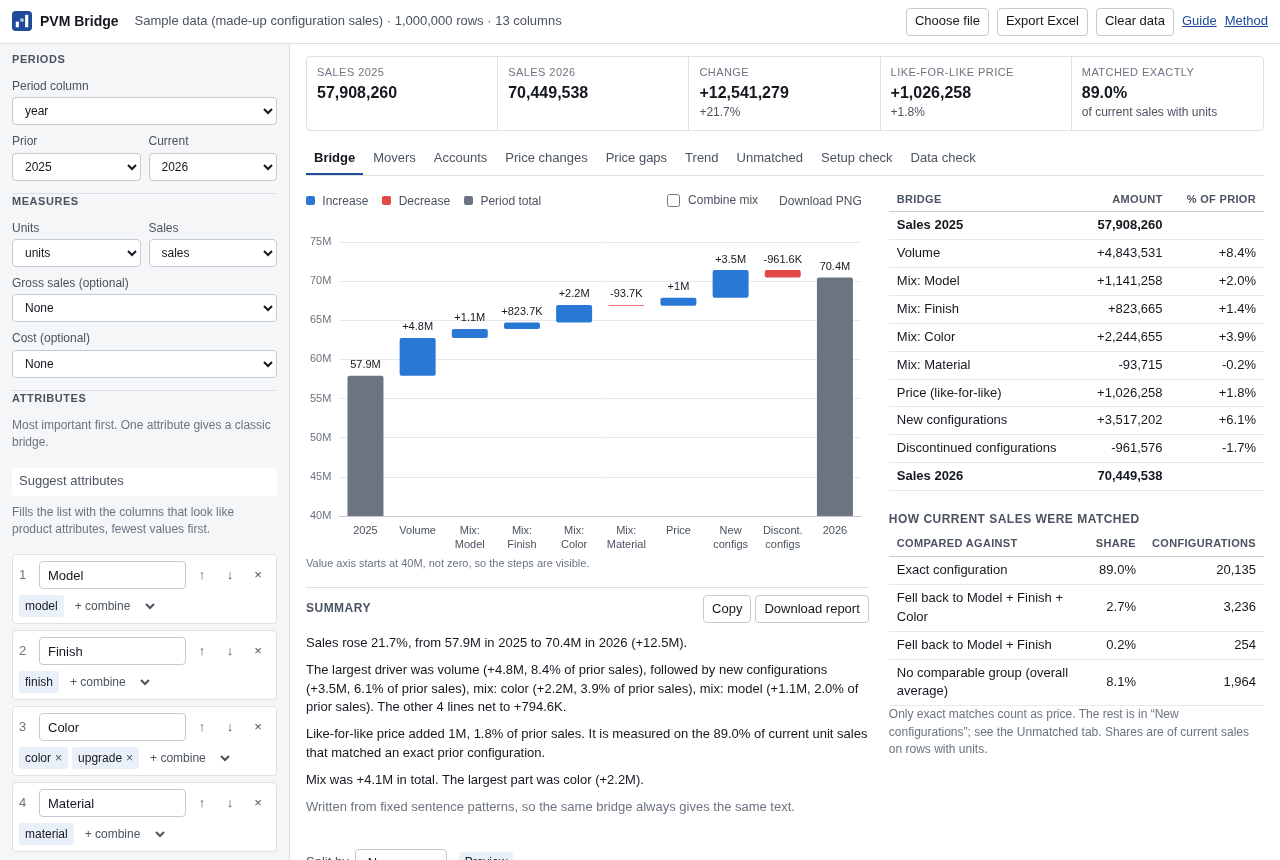This screenshot has width=1280, height=860.
Task: Open combine dropdown for Finish attribute
Action: 109,682
